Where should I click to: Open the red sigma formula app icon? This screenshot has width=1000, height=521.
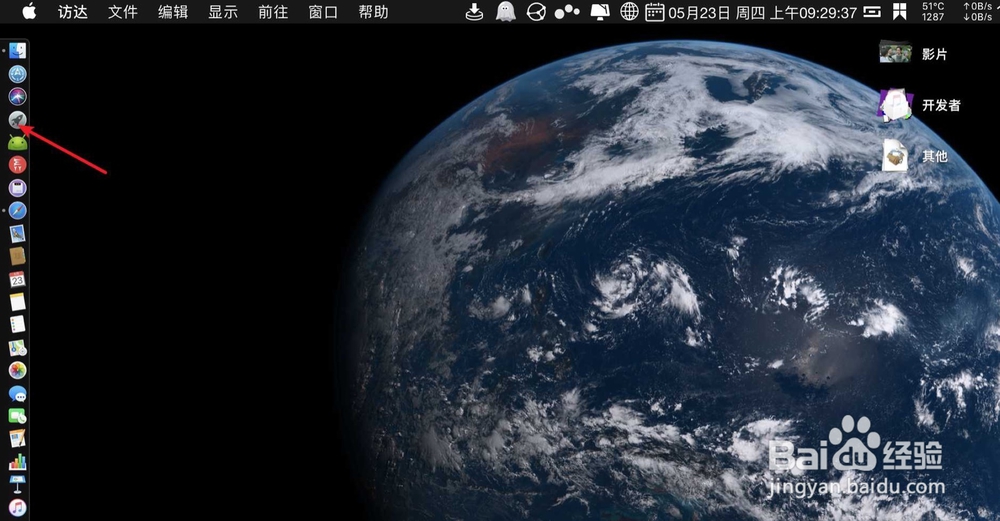(17, 165)
